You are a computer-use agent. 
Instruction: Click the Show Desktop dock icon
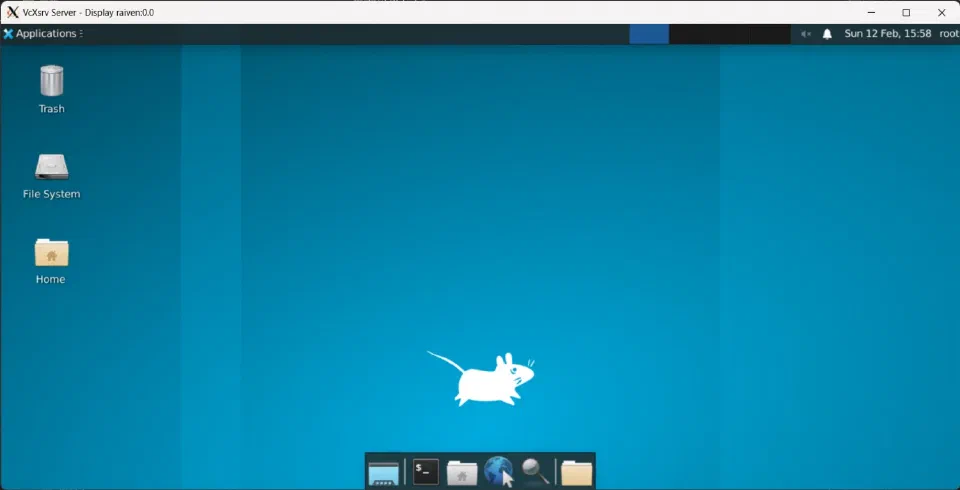[384, 473]
